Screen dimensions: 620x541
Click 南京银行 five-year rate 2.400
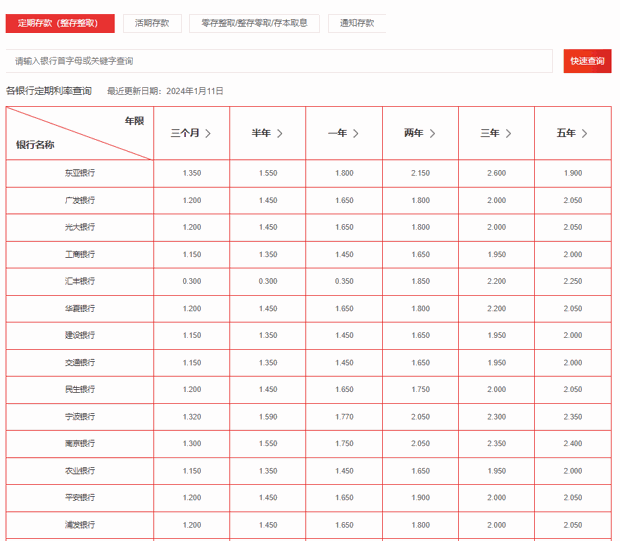[573, 444]
